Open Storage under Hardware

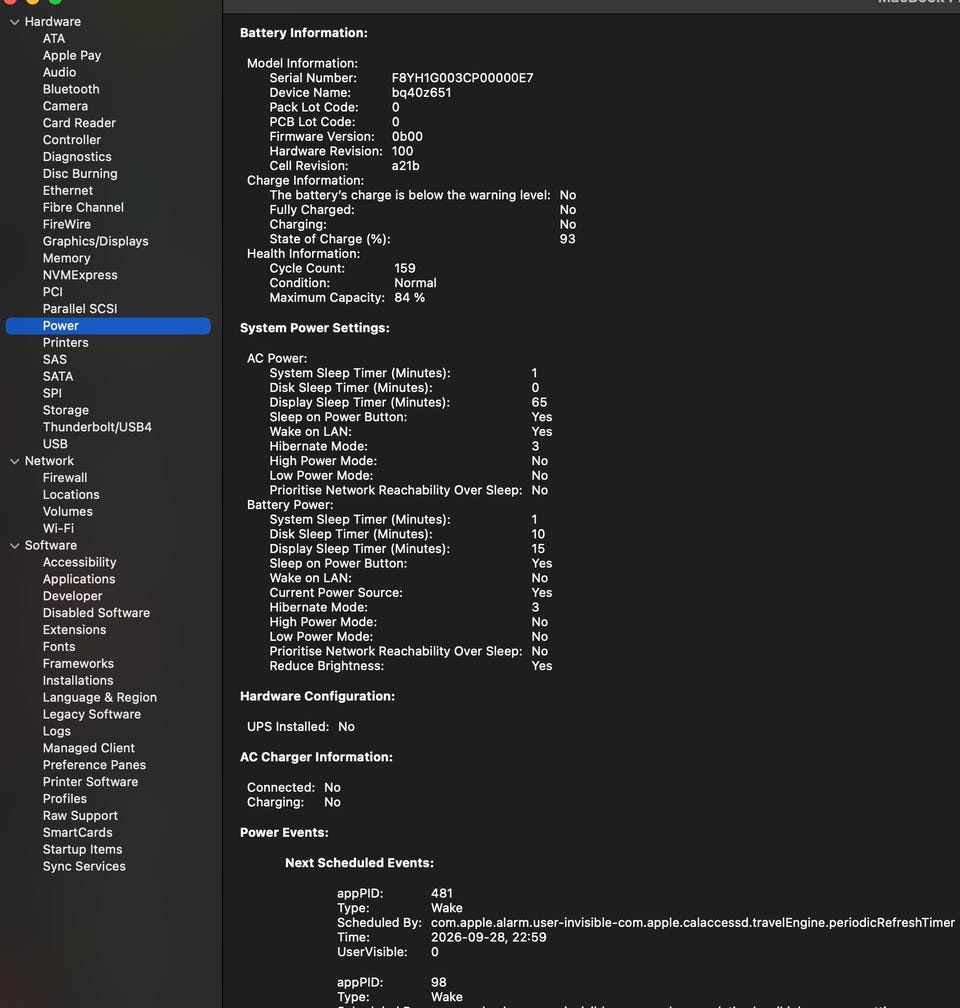66,410
